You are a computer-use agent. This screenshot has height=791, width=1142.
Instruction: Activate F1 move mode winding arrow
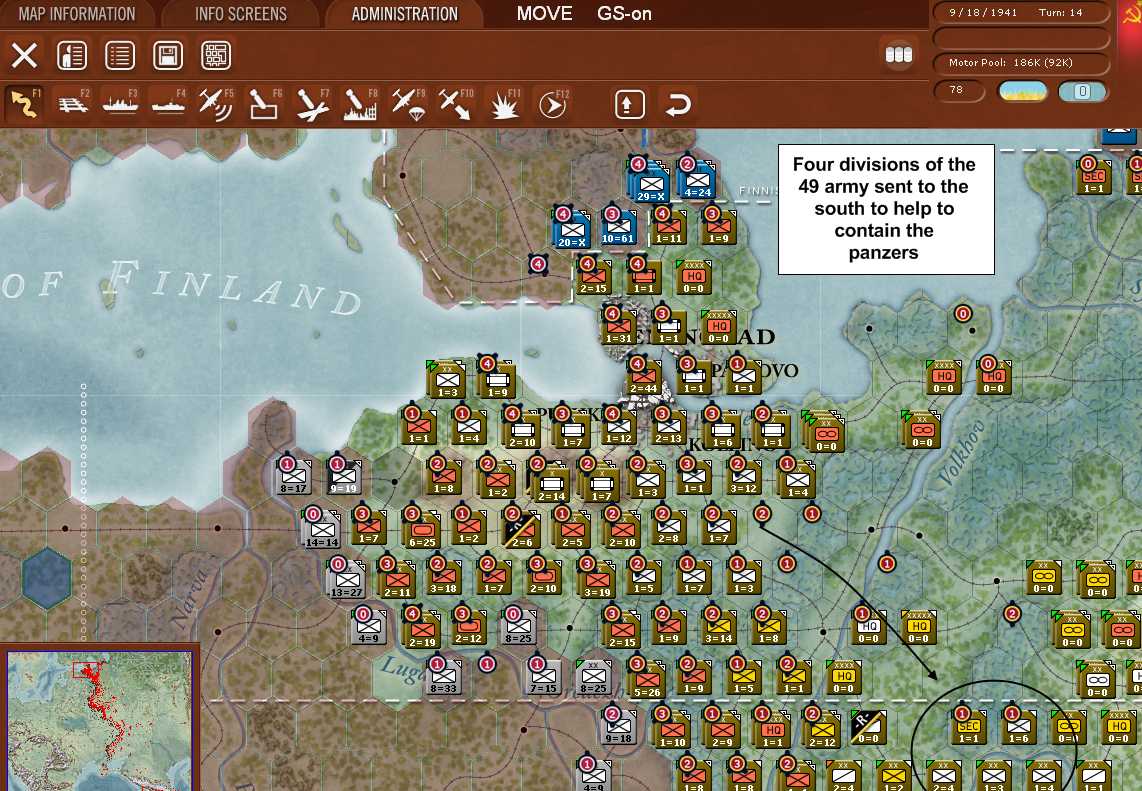pos(25,104)
